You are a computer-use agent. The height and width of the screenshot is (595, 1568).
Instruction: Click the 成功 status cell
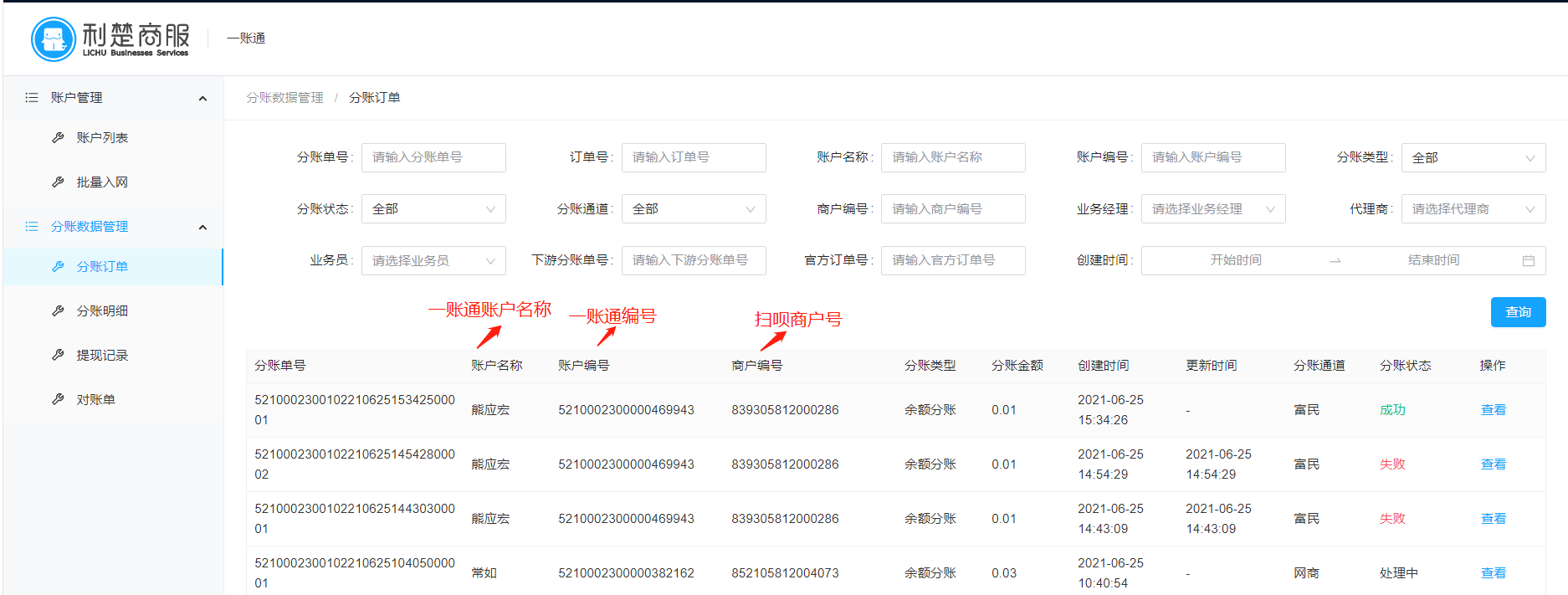click(1392, 410)
